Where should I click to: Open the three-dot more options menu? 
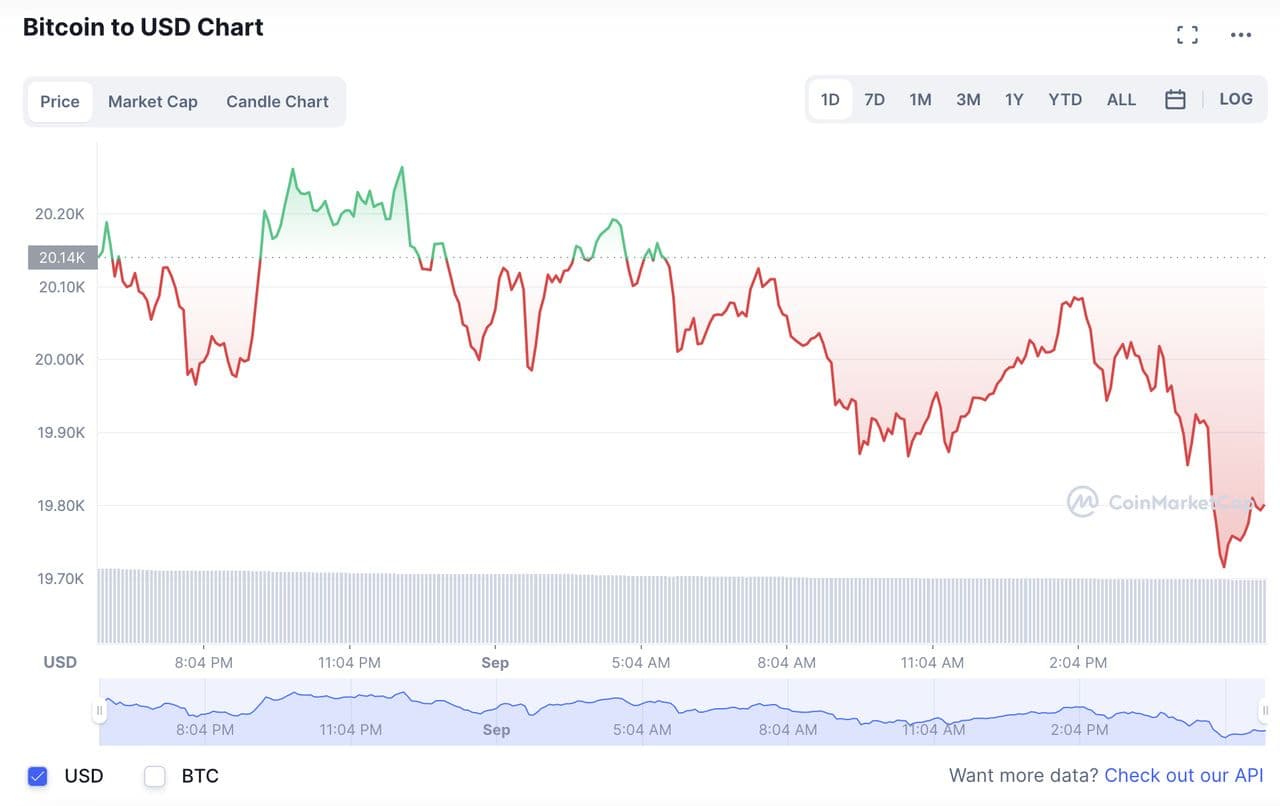point(1241,35)
